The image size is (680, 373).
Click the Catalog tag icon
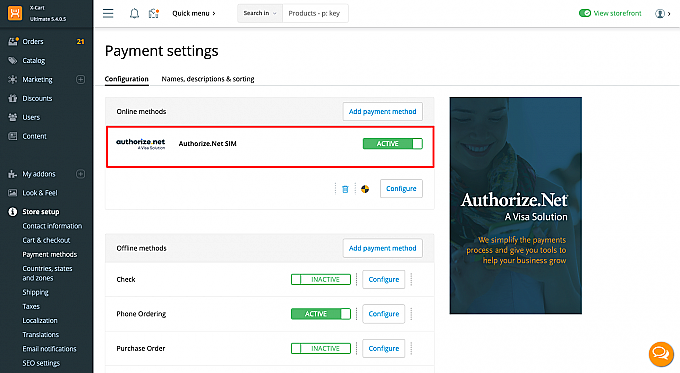coord(13,61)
